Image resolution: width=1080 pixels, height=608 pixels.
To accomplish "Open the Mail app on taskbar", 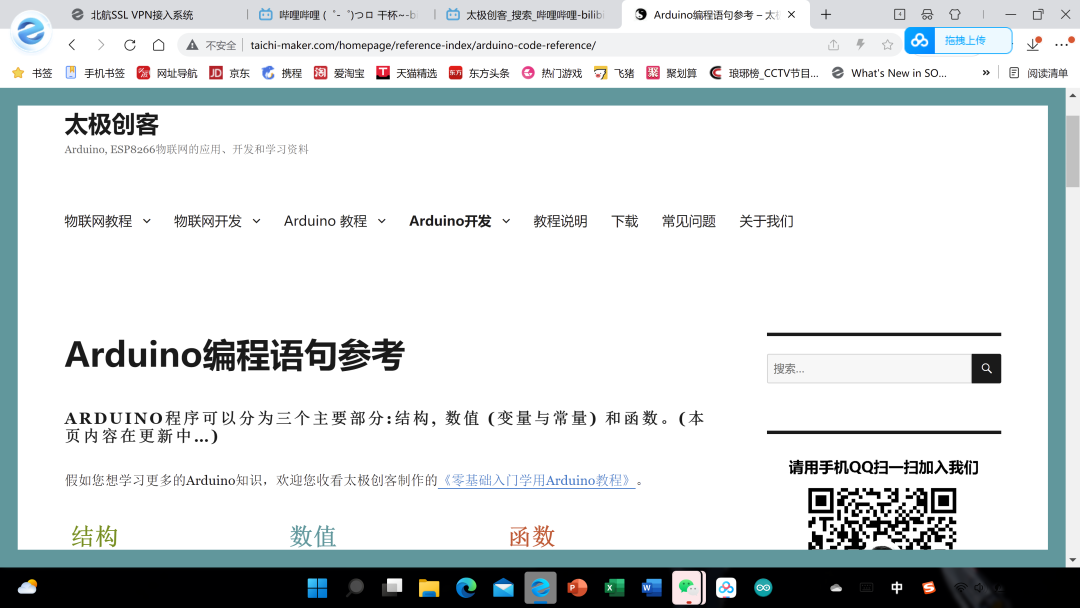I will coord(503,587).
